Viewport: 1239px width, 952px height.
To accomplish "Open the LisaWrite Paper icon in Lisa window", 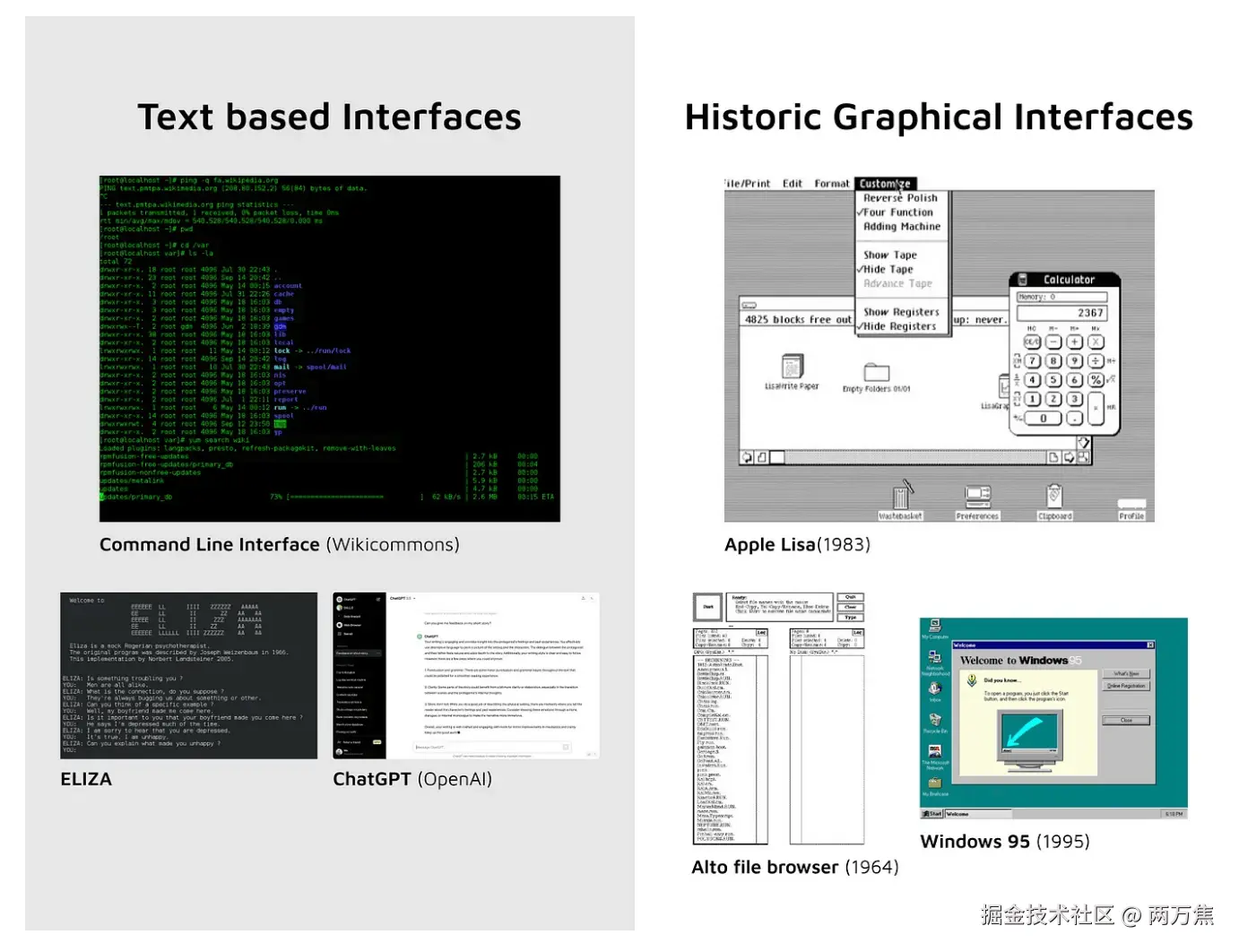I will [793, 368].
